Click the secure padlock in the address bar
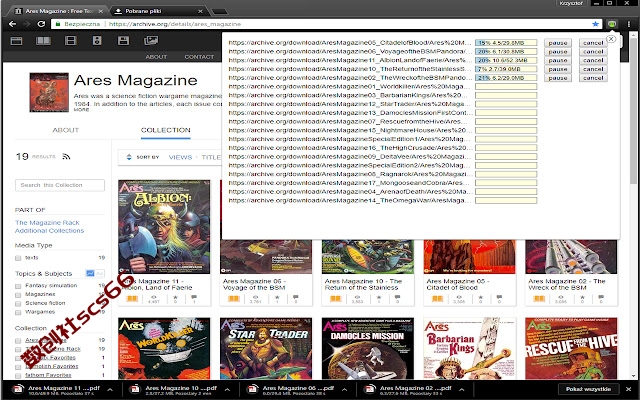 click(58, 24)
